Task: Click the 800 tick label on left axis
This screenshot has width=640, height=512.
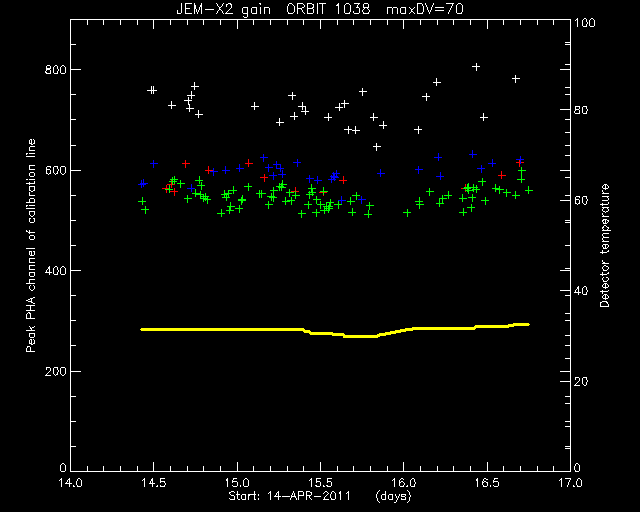Action: click(x=55, y=69)
